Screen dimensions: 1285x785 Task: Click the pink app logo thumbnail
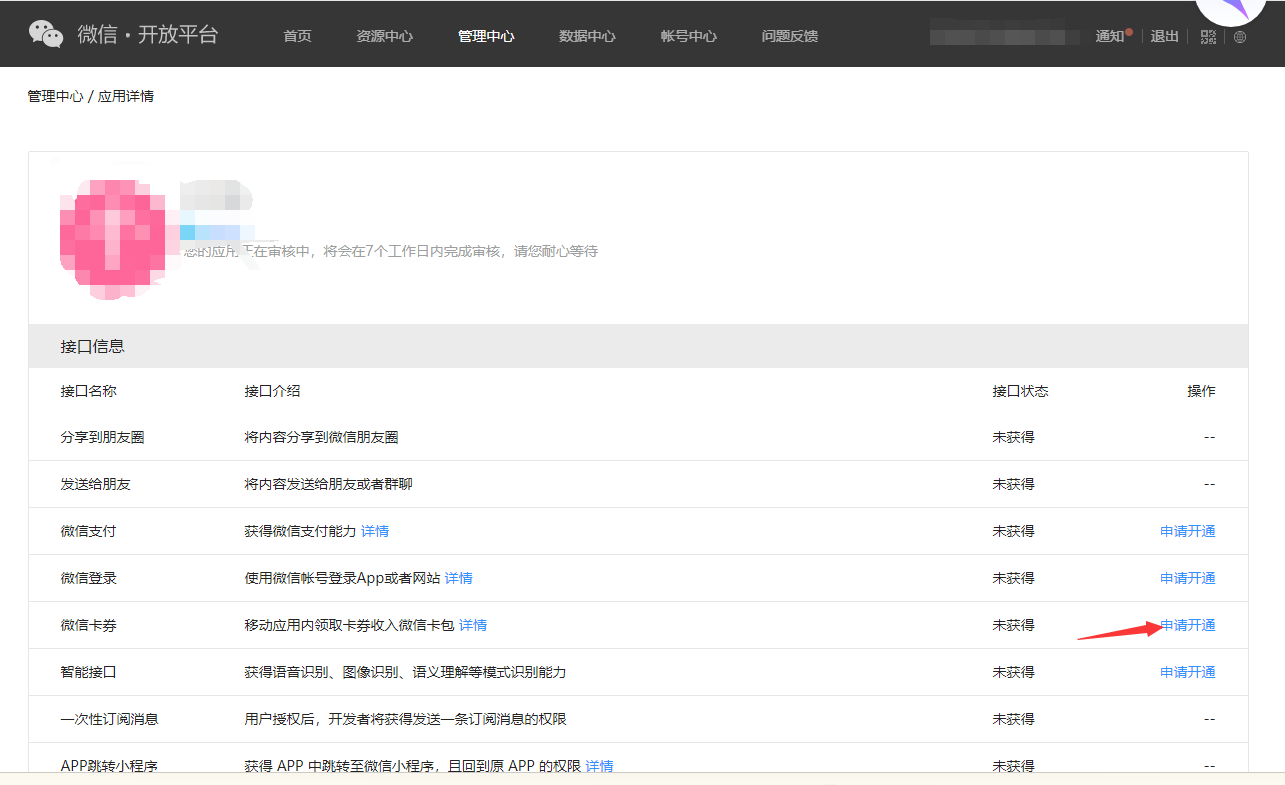112,237
